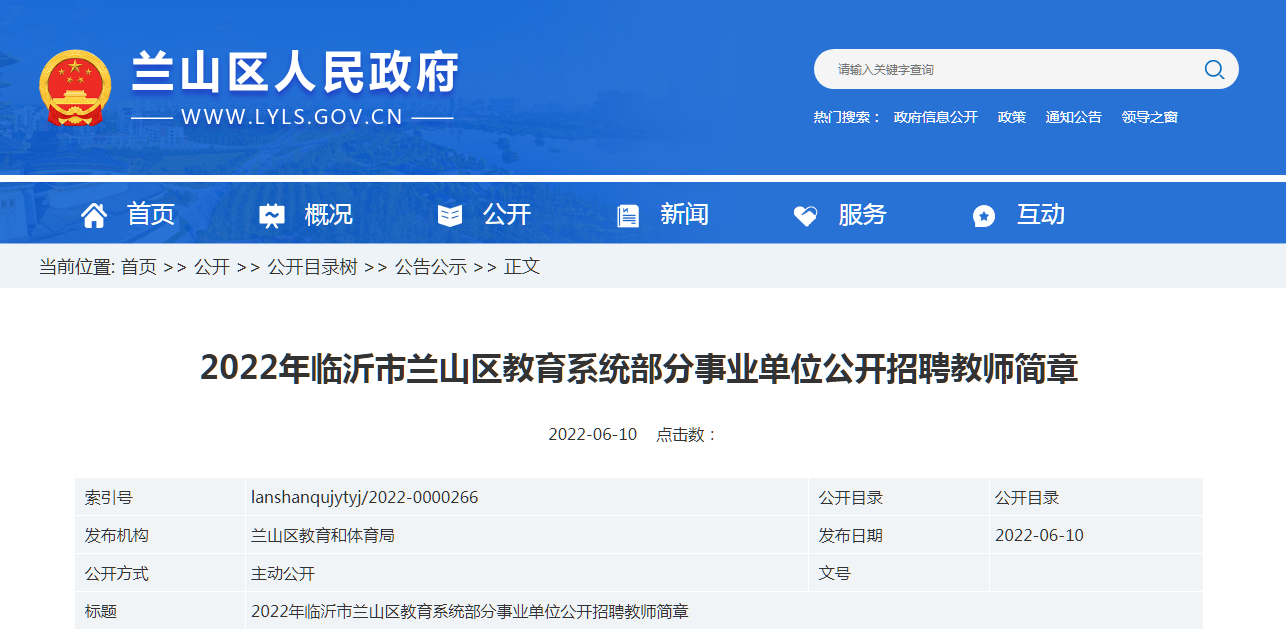Screen dimensions: 1286x640
Task: Click the book icon beside 公开
Action: tap(450, 215)
